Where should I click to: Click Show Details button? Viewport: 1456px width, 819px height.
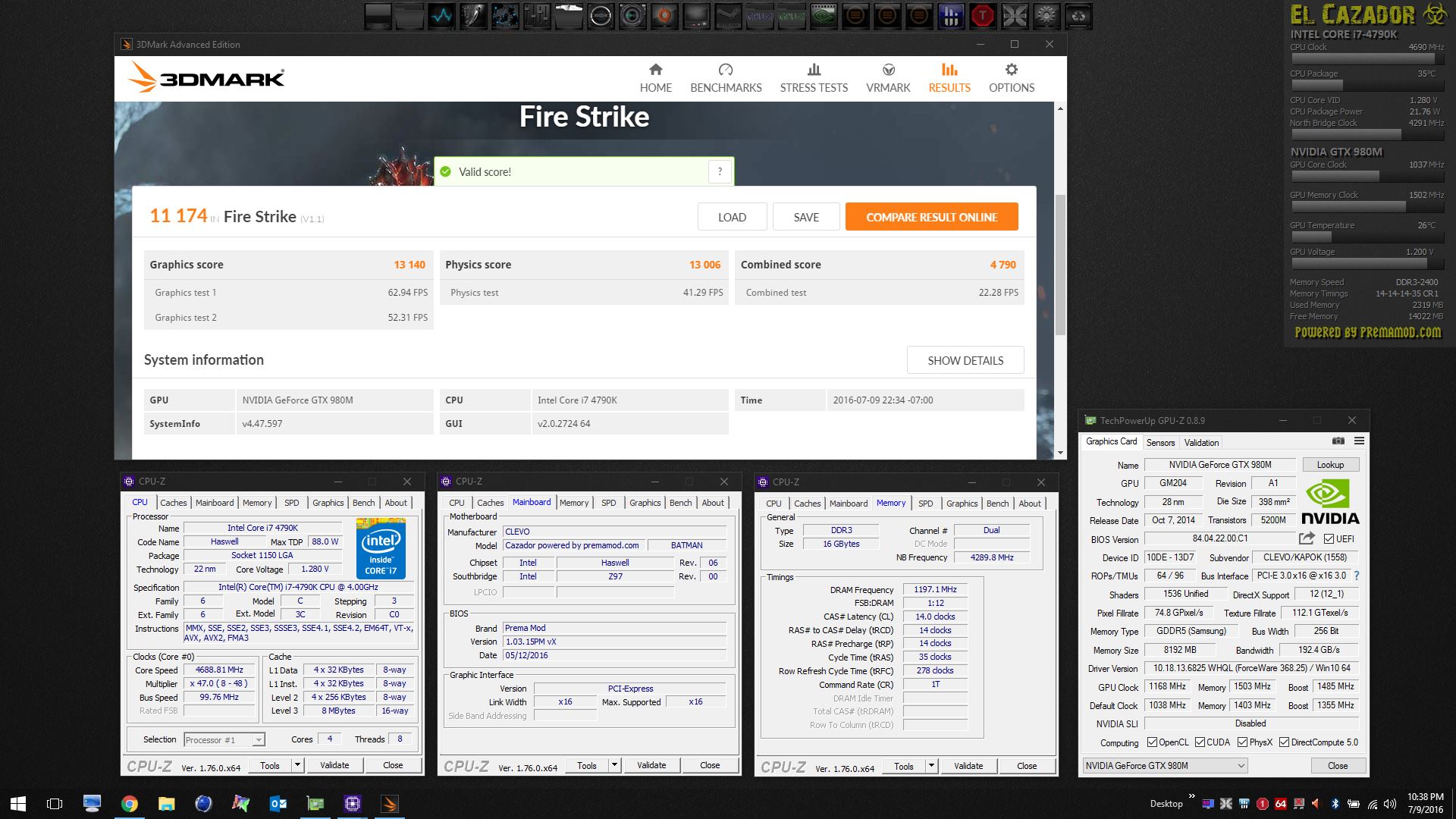(x=965, y=360)
